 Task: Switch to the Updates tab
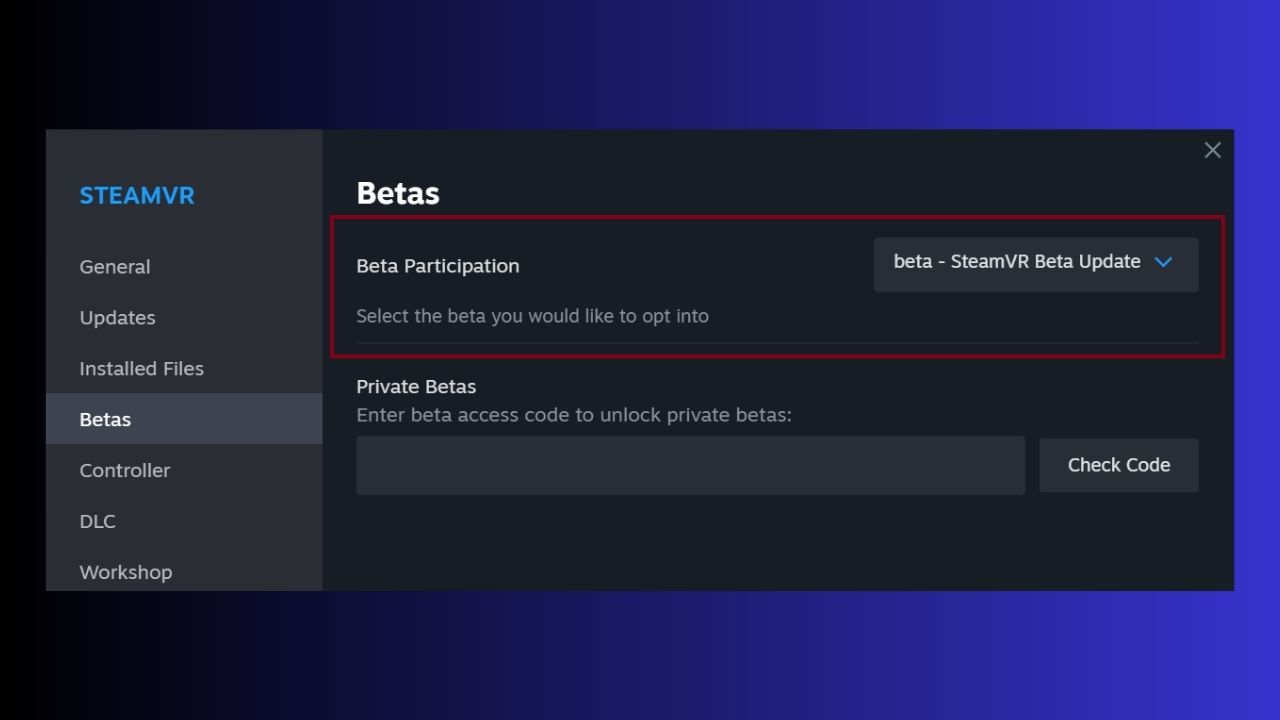coord(117,318)
